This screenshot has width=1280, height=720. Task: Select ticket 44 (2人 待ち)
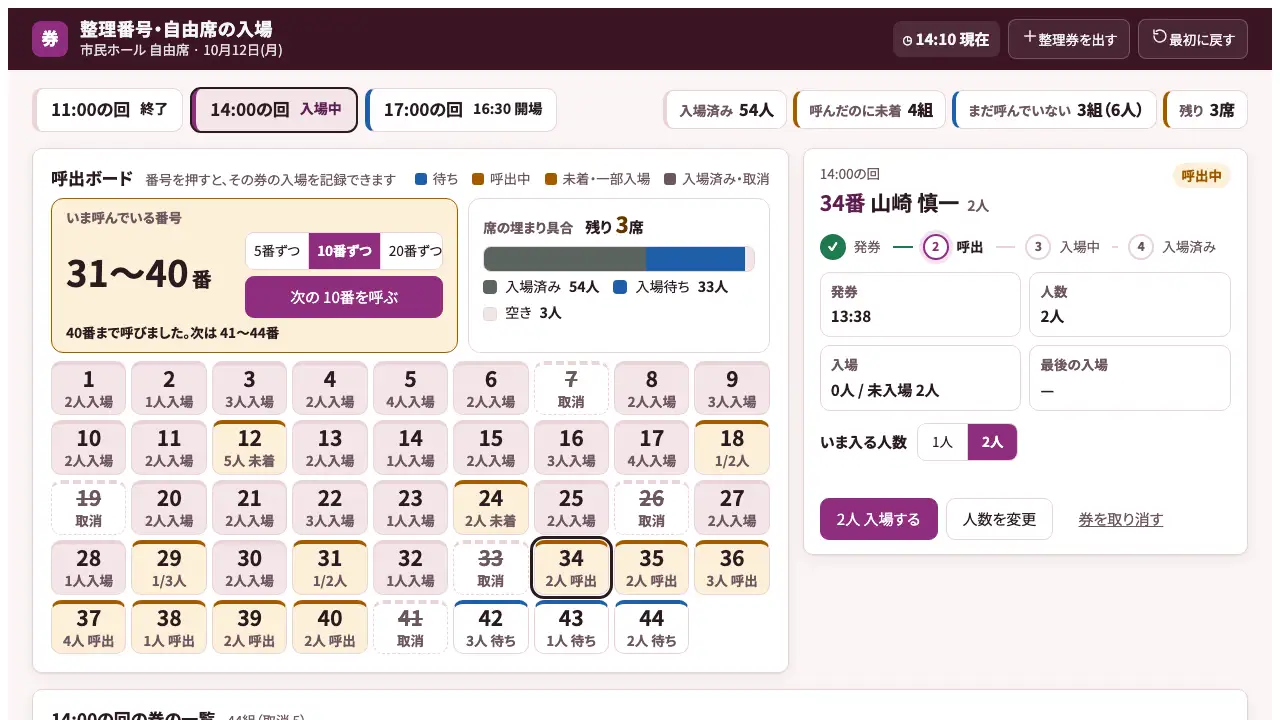651,628
